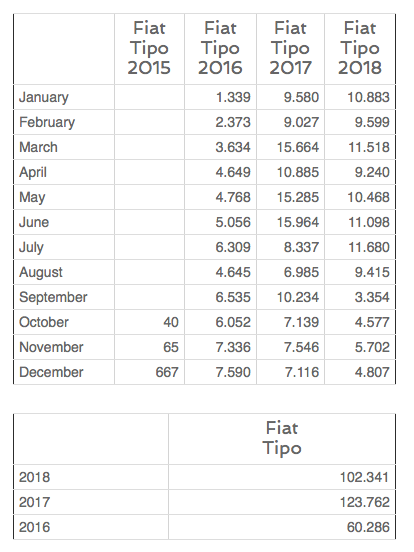Select the Fiat Tipo 2017 column header

[290, 48]
